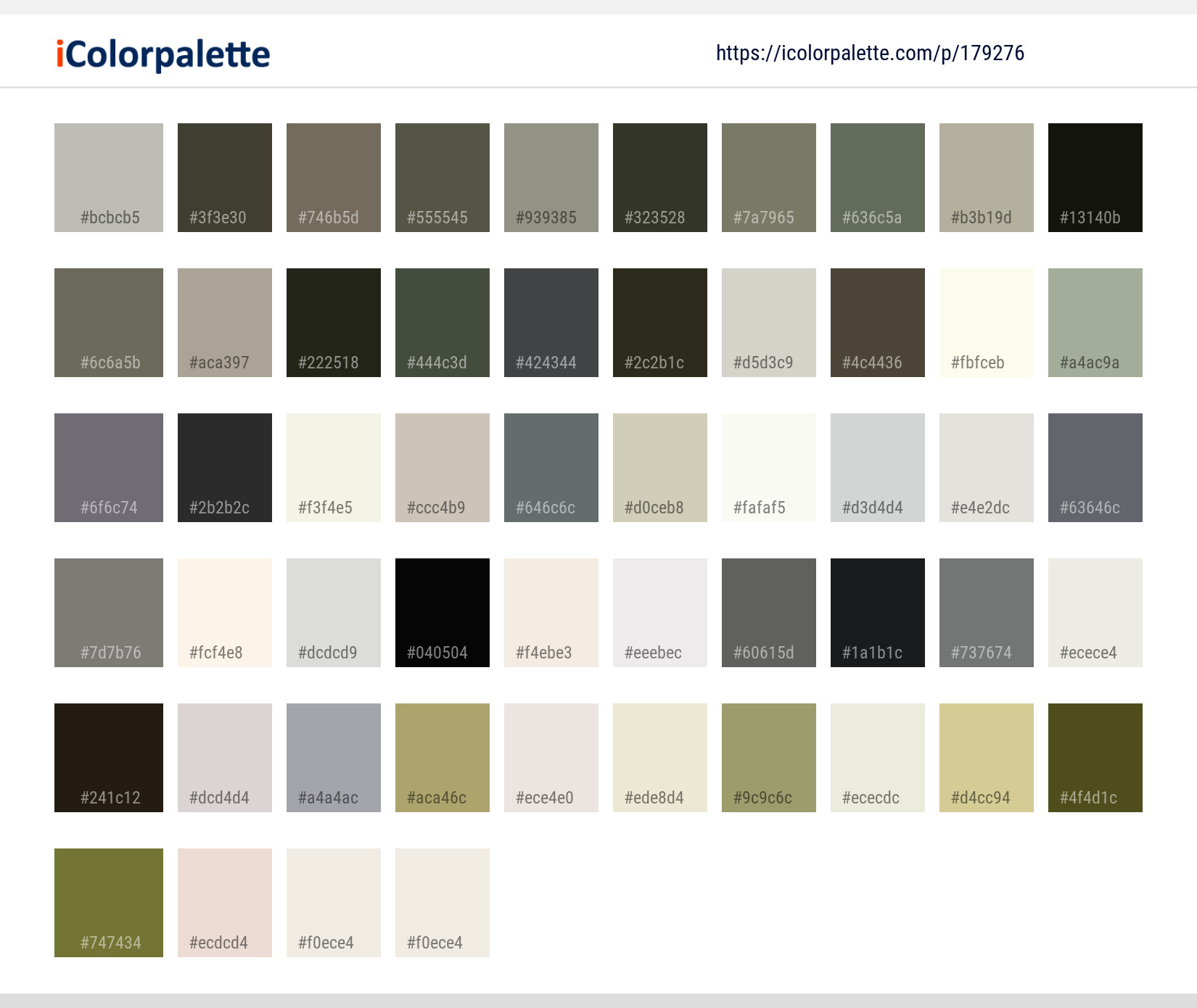Choose the #d3d4d4 swatch
This screenshot has width=1197, height=1008.
pyautogui.click(x=878, y=468)
